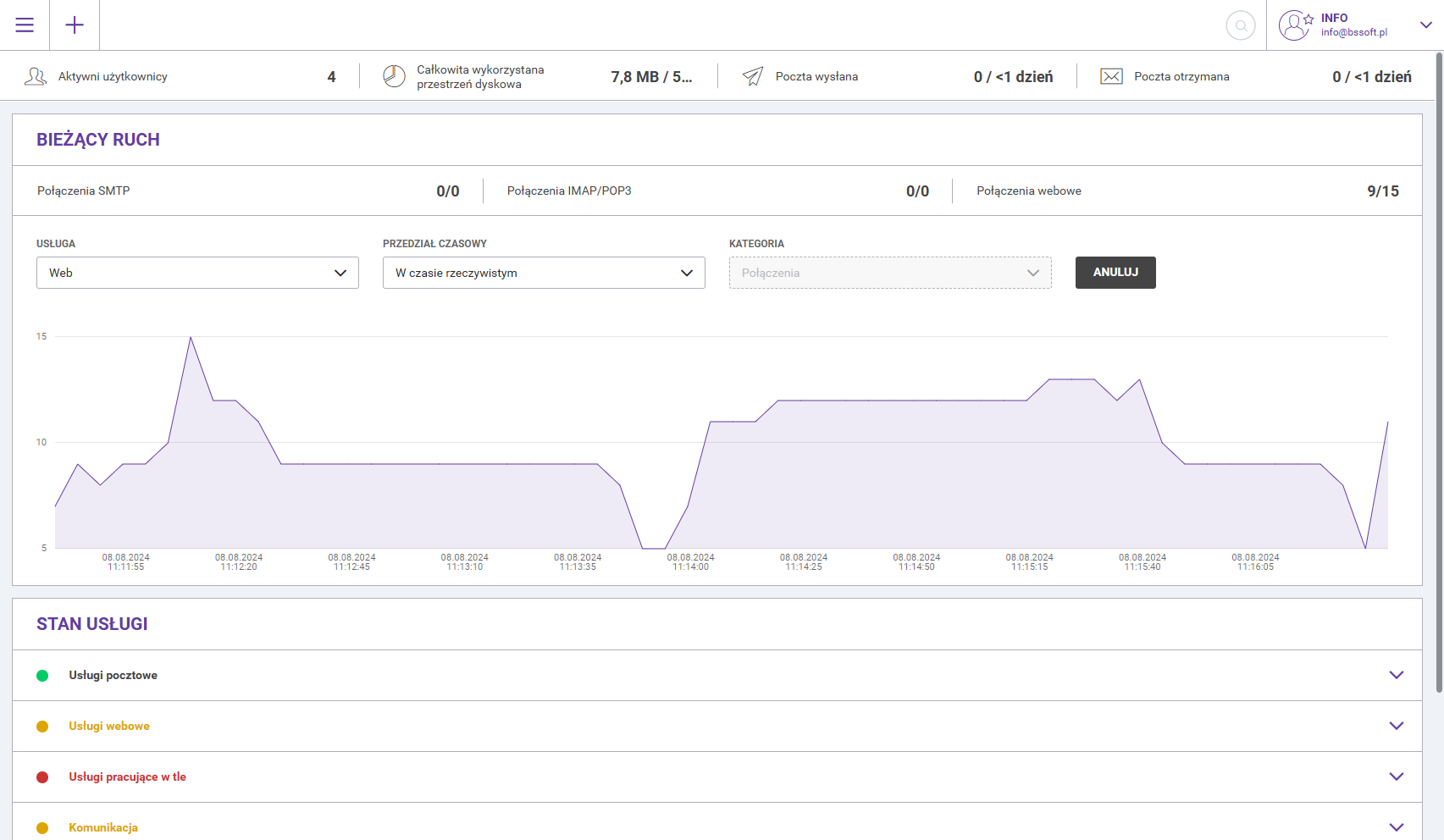The width and height of the screenshot is (1444, 840).
Task: Click the plus add-new icon
Action: pos(75,25)
